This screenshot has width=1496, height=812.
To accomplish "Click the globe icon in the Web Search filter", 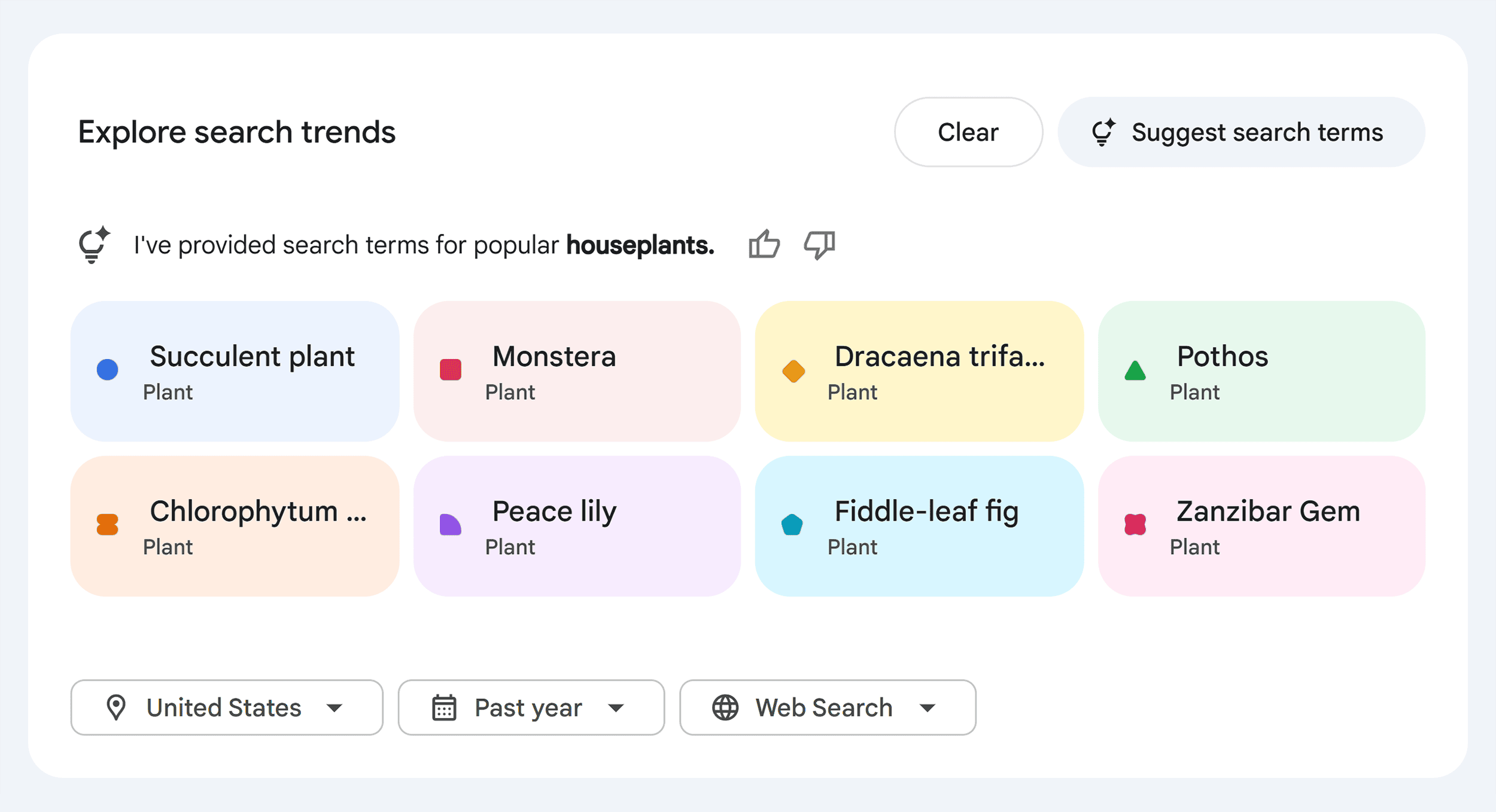I will click(726, 708).
